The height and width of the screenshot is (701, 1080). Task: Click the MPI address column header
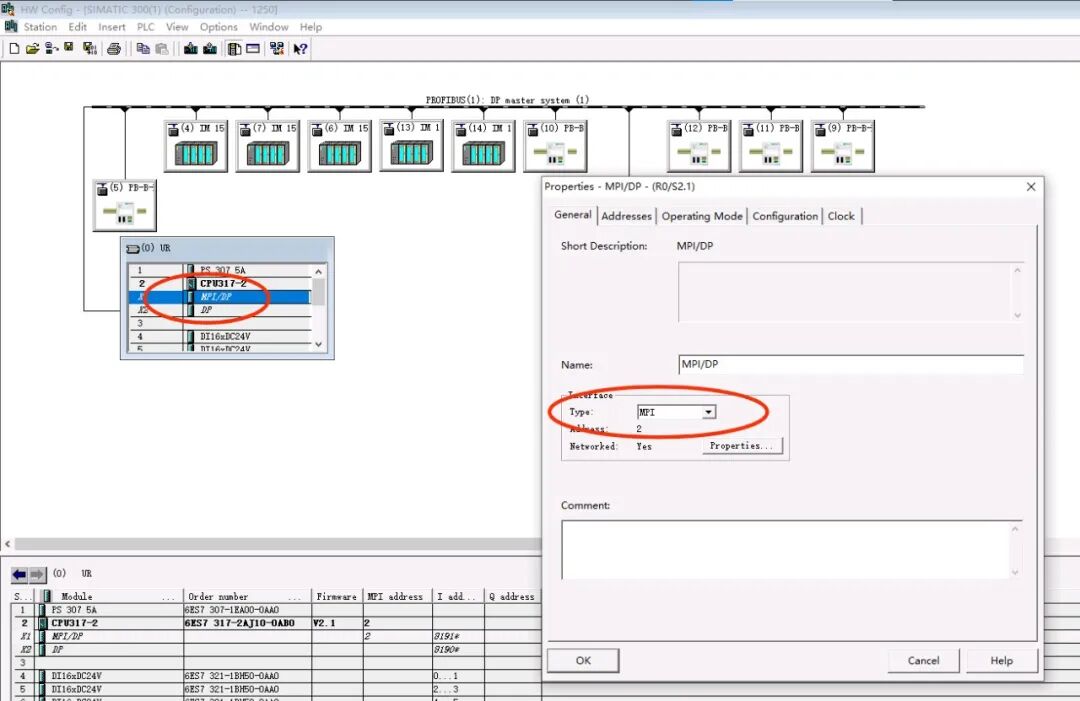[x=395, y=596]
